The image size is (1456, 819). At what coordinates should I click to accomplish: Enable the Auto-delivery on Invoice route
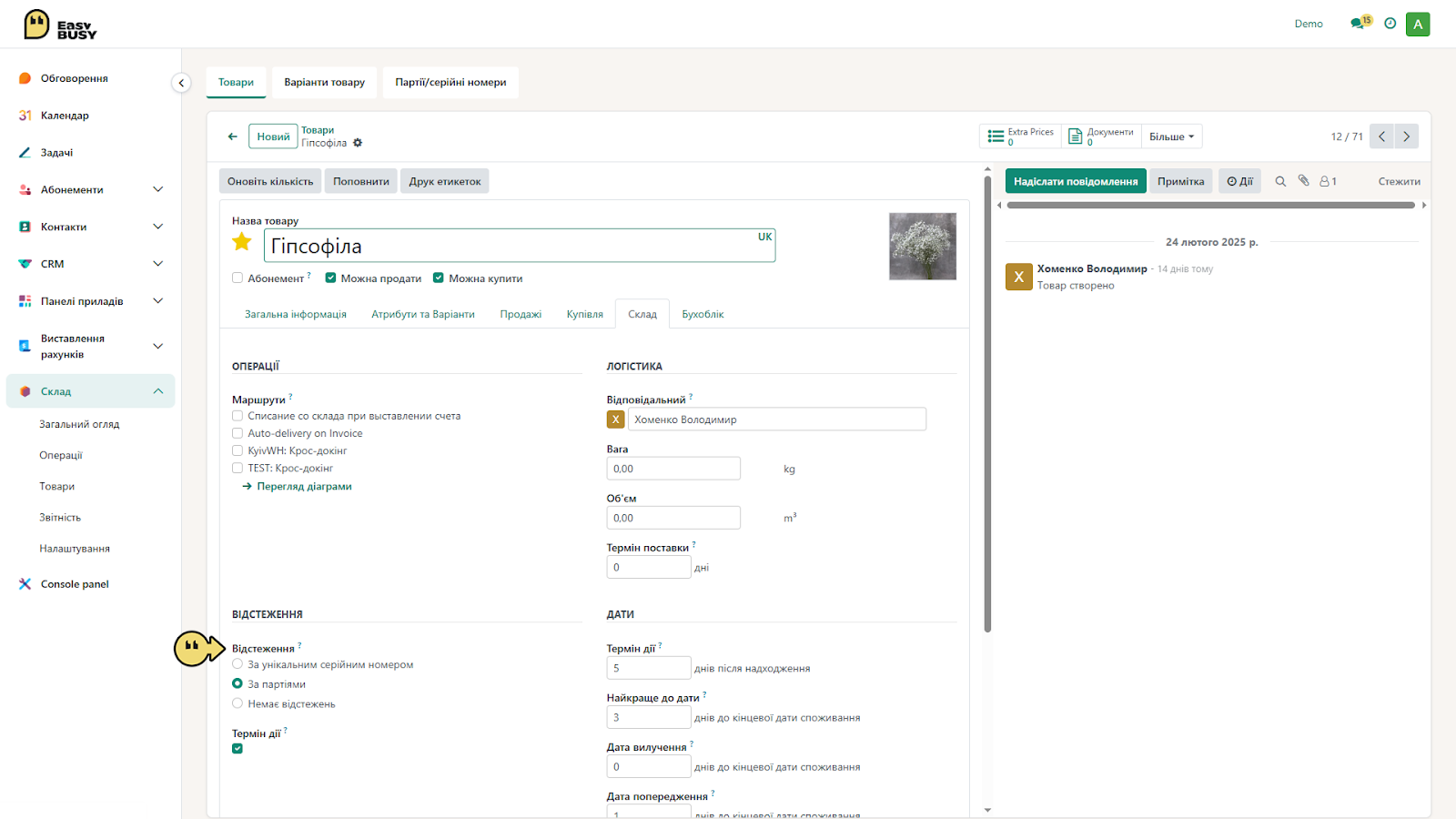point(238,433)
